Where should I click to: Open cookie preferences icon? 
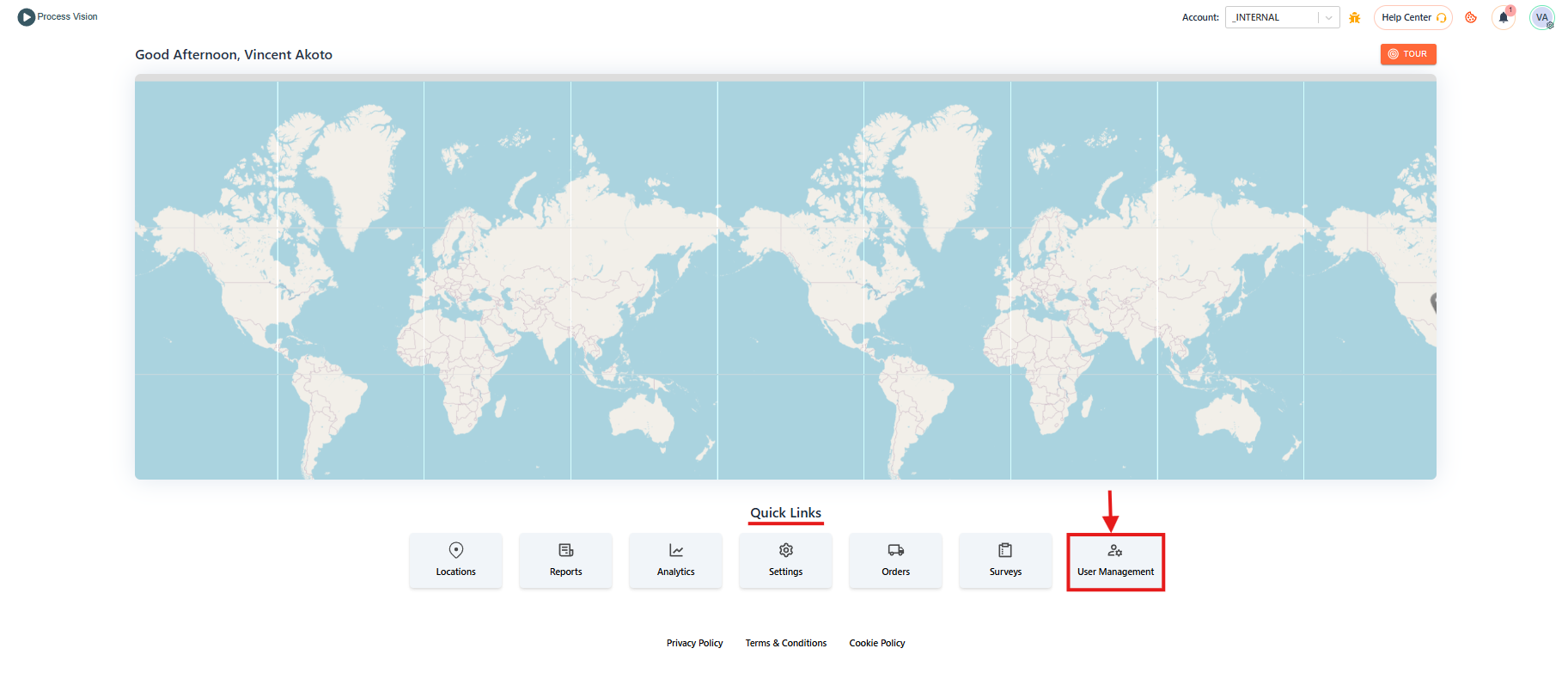coord(1471,17)
